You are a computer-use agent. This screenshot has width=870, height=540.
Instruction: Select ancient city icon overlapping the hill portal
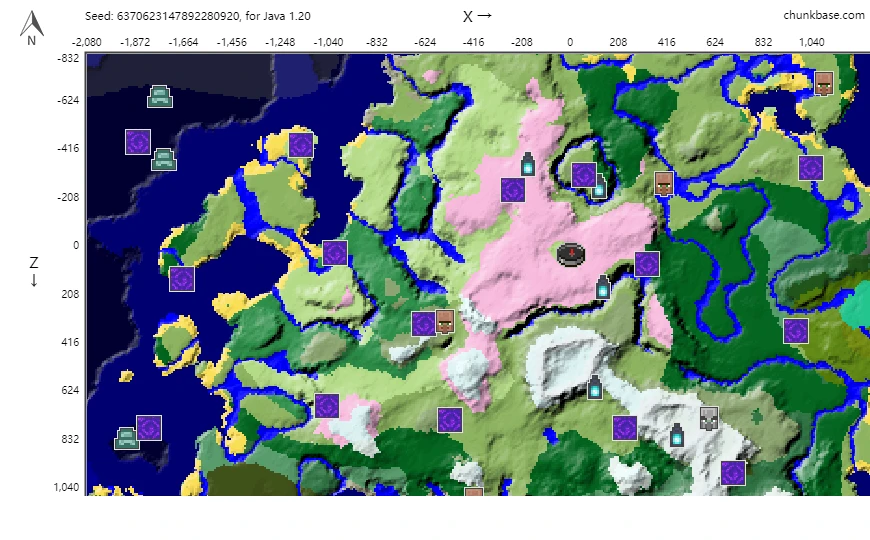tap(599, 186)
